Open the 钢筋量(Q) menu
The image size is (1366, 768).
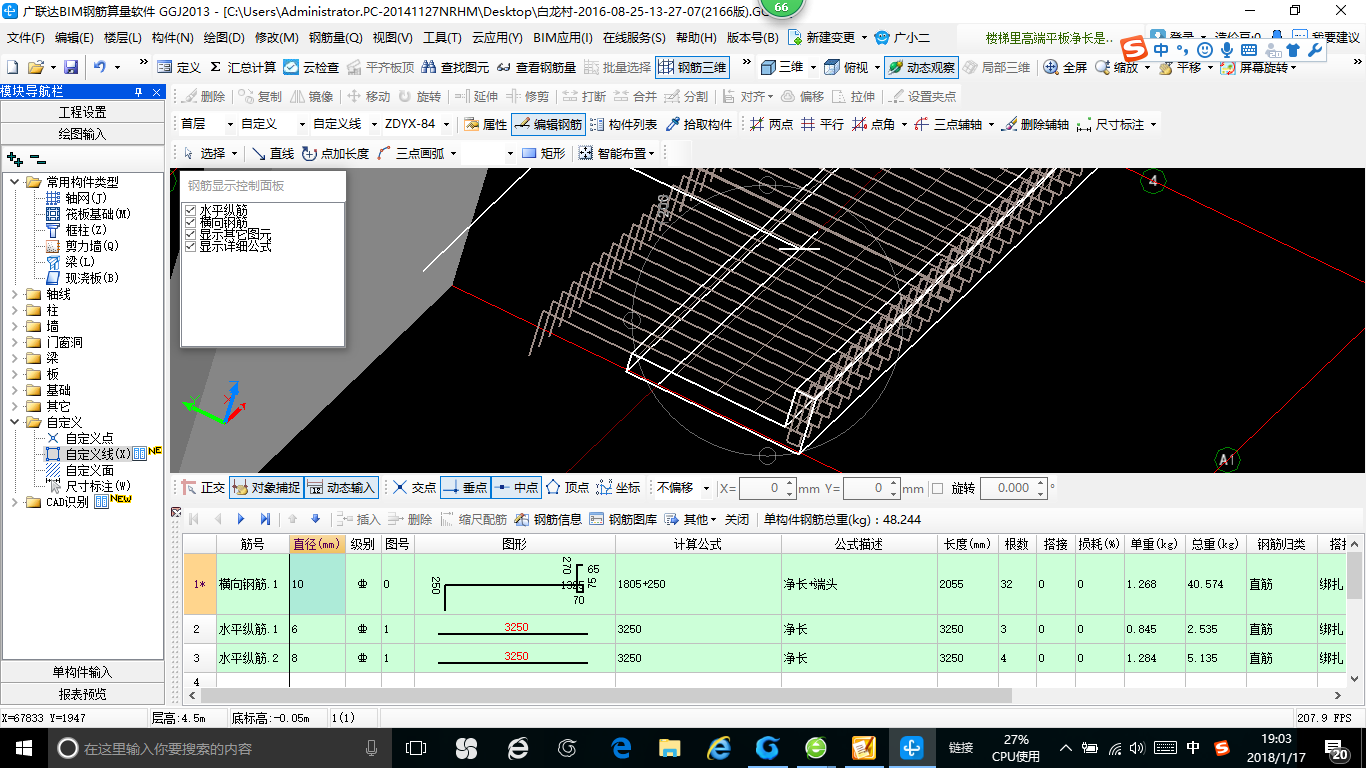(x=335, y=37)
